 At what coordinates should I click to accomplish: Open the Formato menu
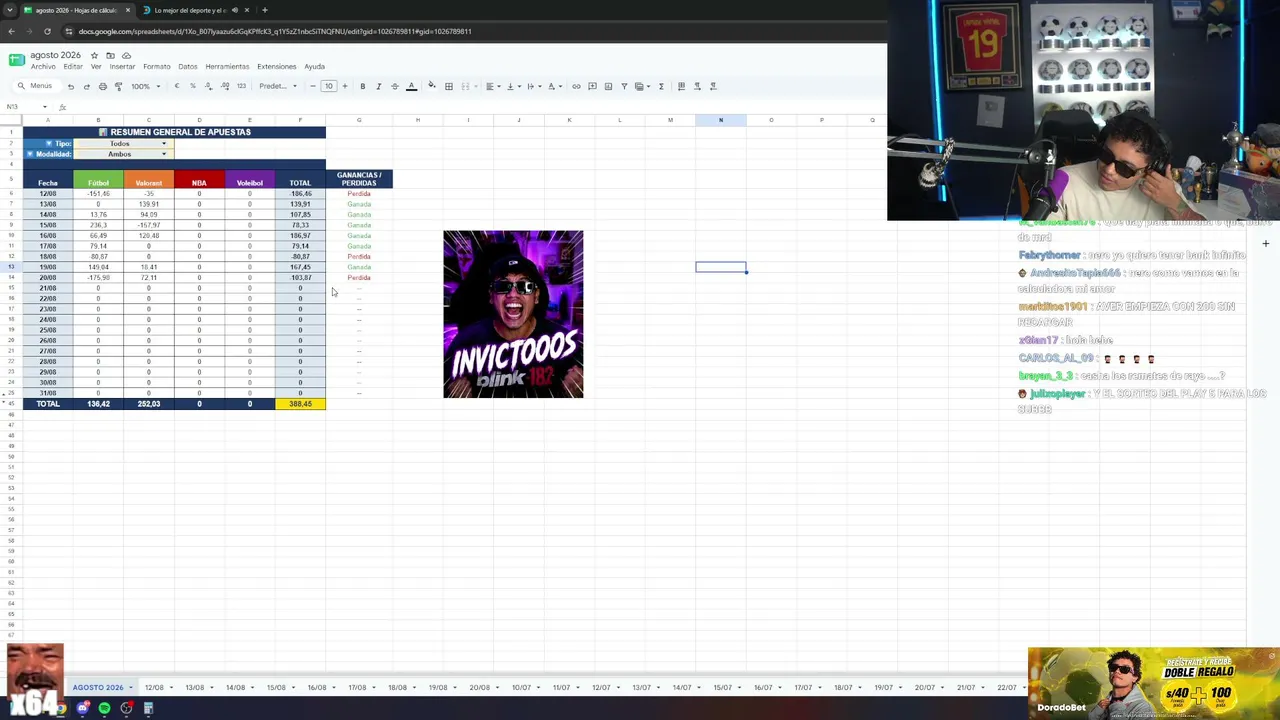click(x=157, y=67)
